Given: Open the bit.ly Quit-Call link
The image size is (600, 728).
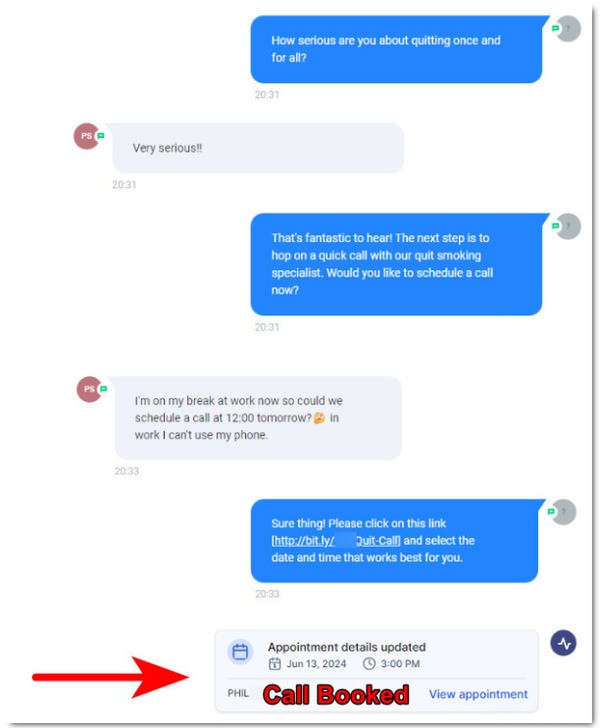Looking at the screenshot, I should pos(336,541).
